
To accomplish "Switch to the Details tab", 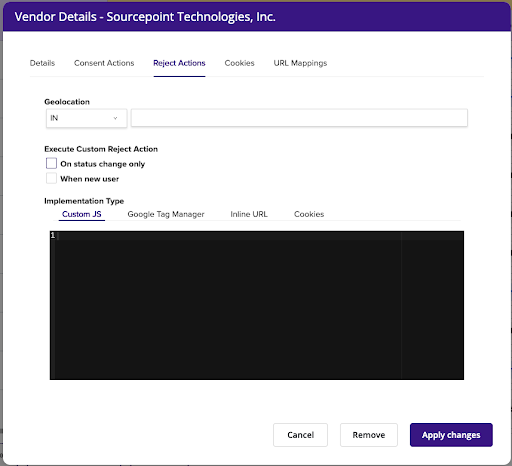I will [x=42, y=63].
